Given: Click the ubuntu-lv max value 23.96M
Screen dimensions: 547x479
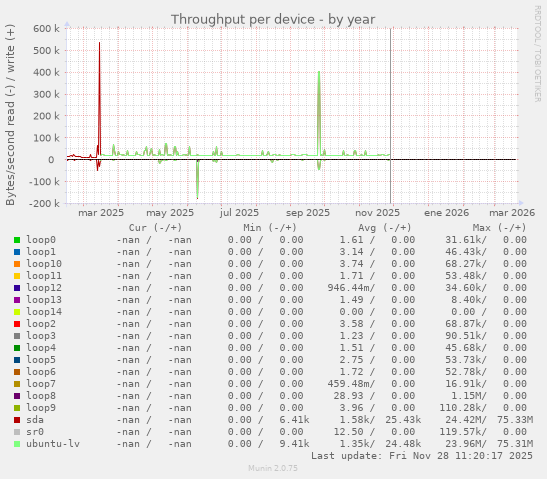Looking at the screenshot, I should tap(465, 444).
